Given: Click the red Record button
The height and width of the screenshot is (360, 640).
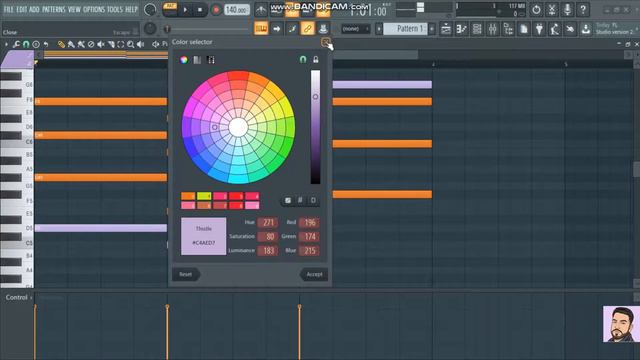Looking at the screenshot, I should point(216,10).
